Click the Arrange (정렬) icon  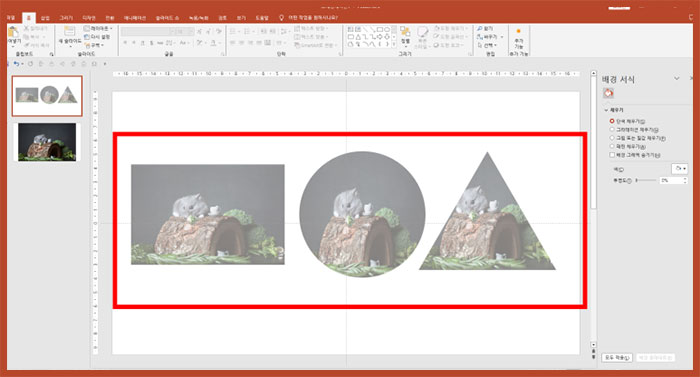coord(405,32)
